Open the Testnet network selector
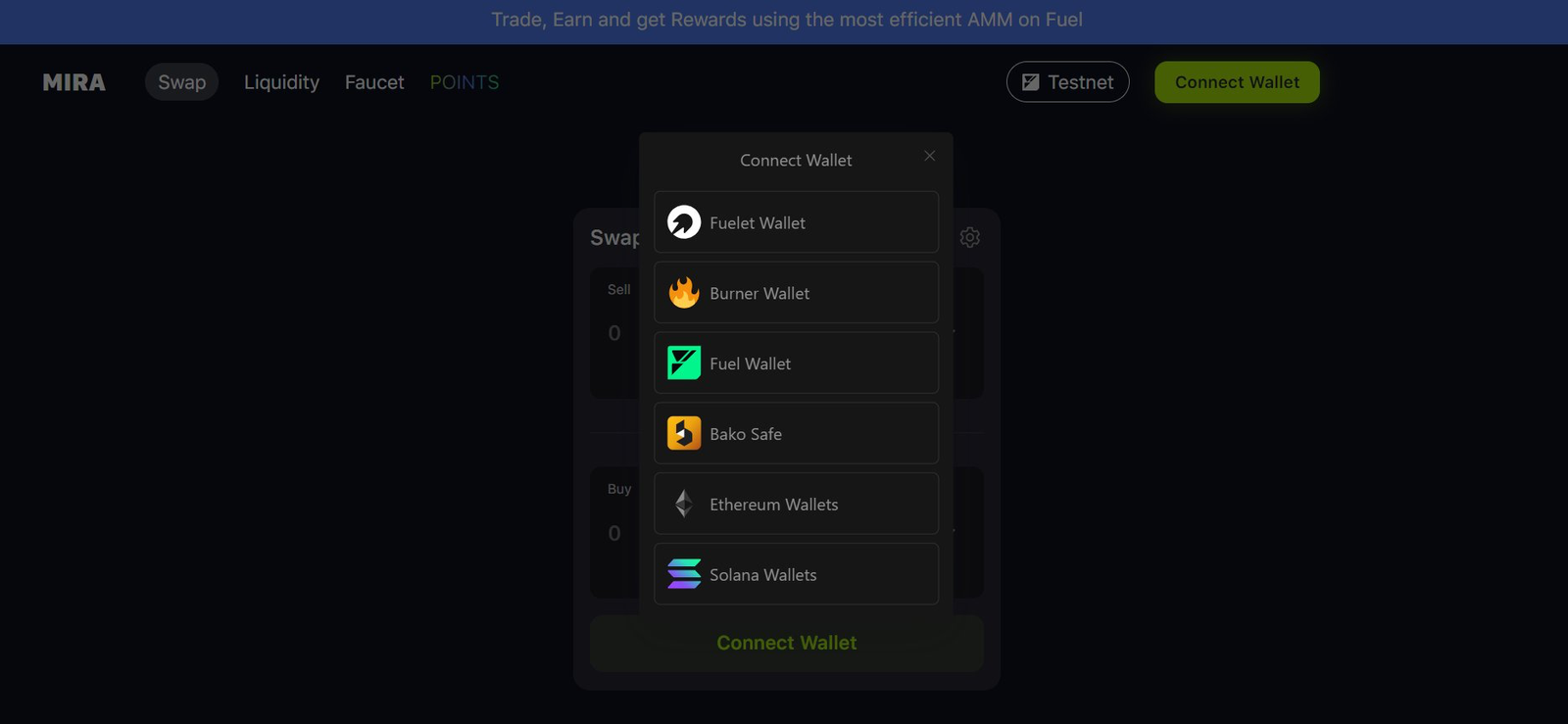The image size is (1568, 724). click(x=1068, y=82)
